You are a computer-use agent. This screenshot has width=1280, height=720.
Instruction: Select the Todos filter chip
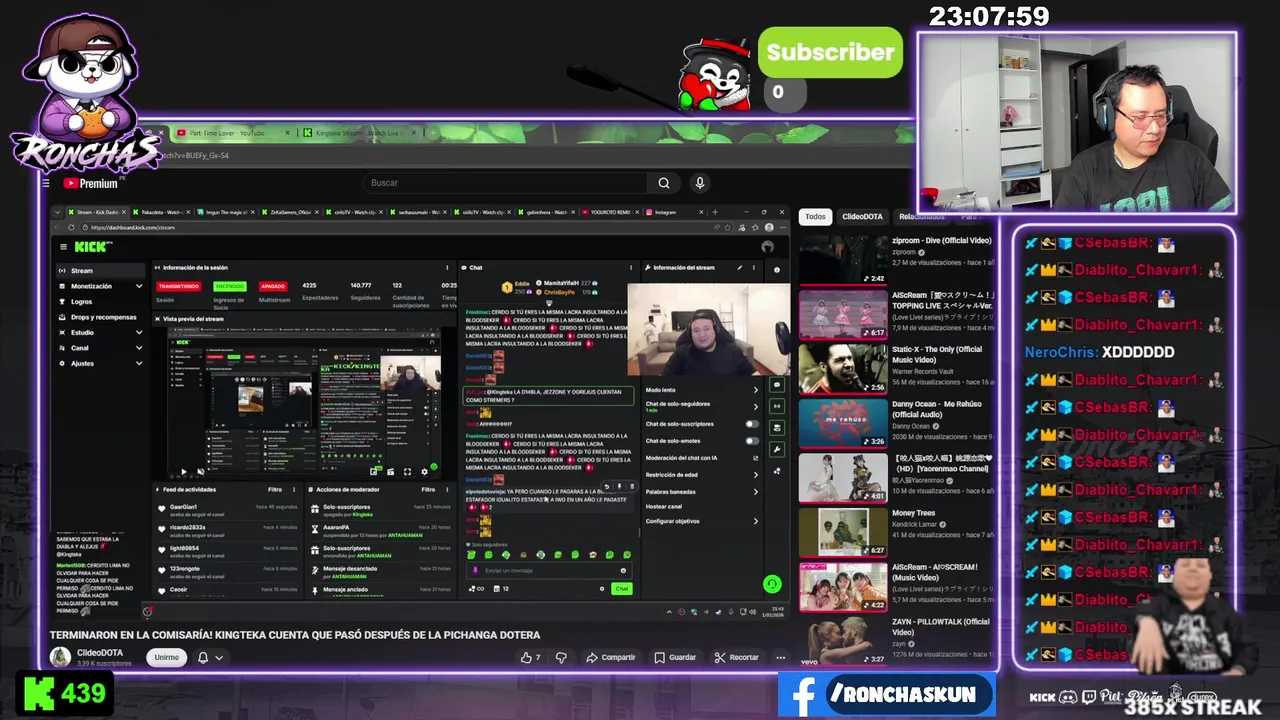click(816, 216)
